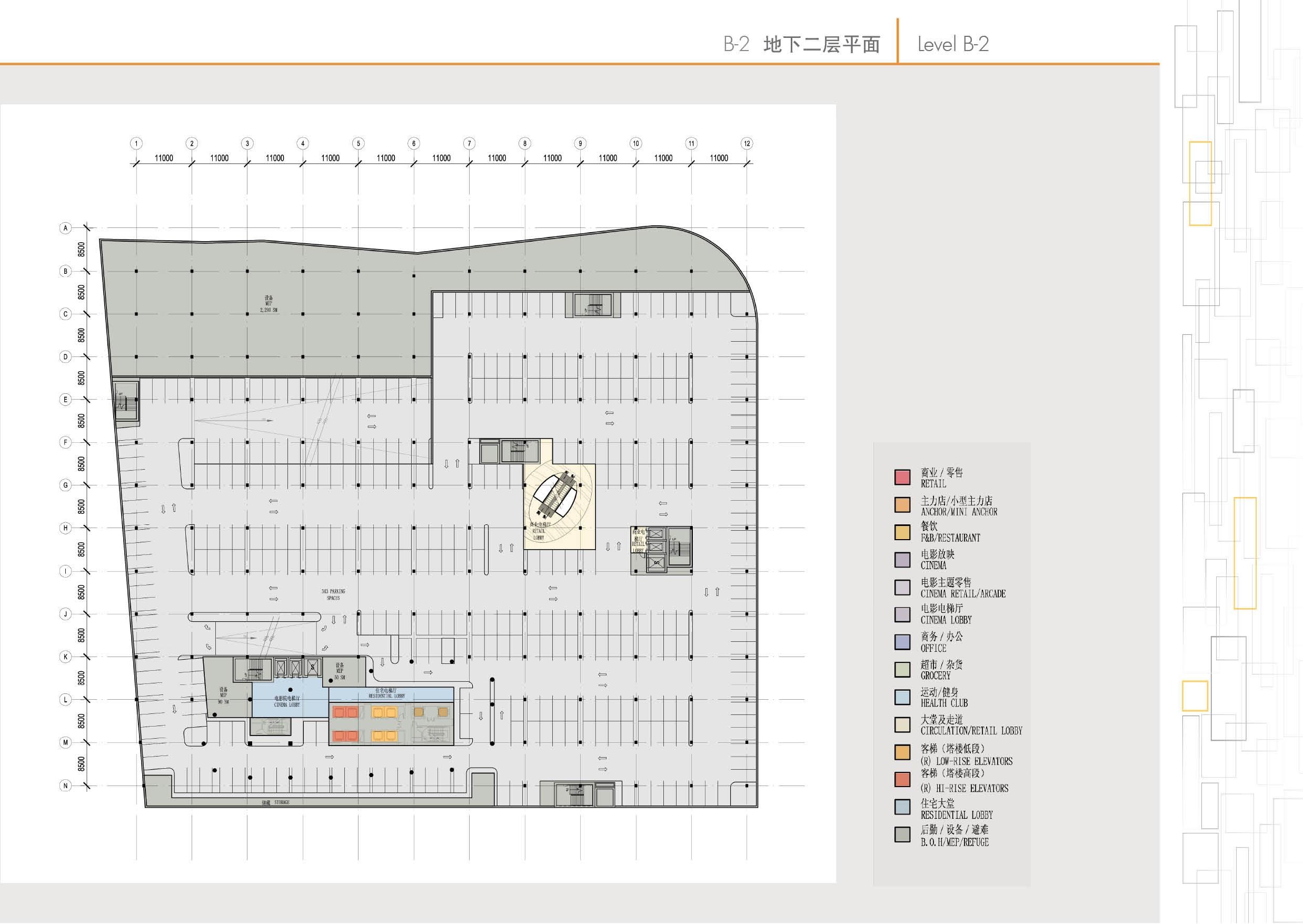Click the 'Level B-2' page title
Image resolution: width=1303 pixels, height=924 pixels.
(953, 44)
